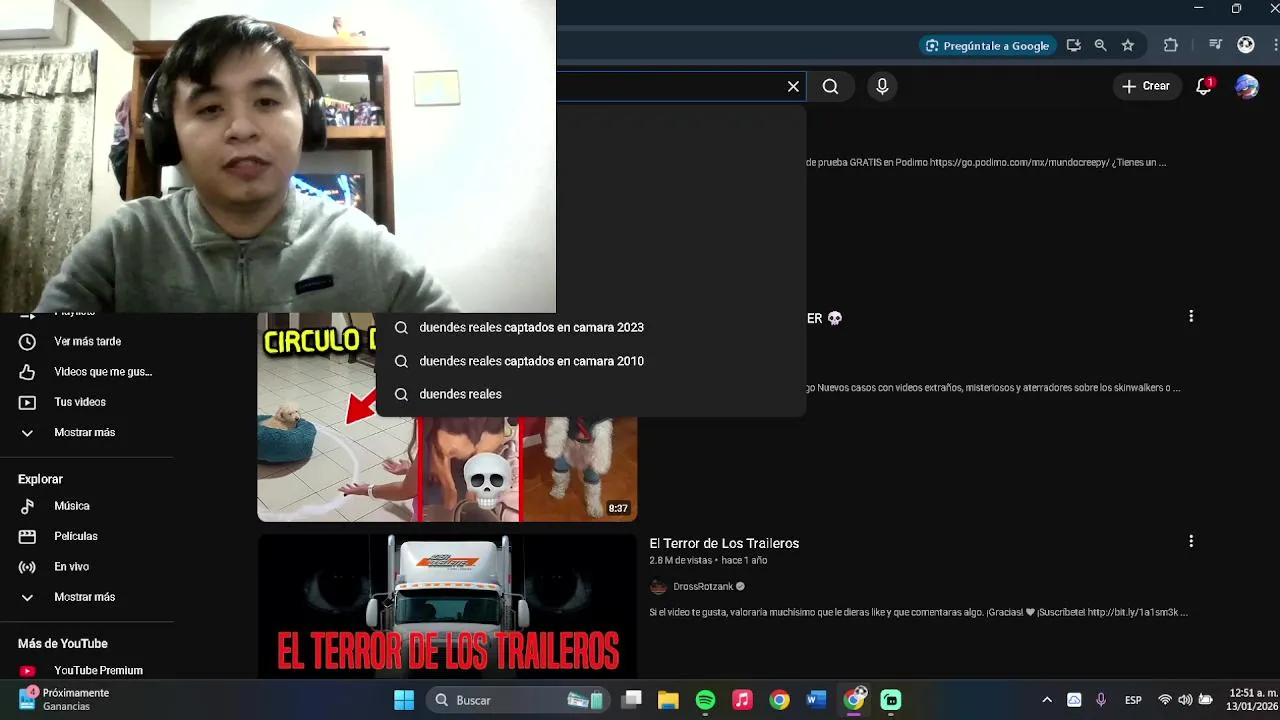Viewport: 1280px width, 720px height.
Task: Open the red music app in taskbar
Action: (x=742, y=700)
